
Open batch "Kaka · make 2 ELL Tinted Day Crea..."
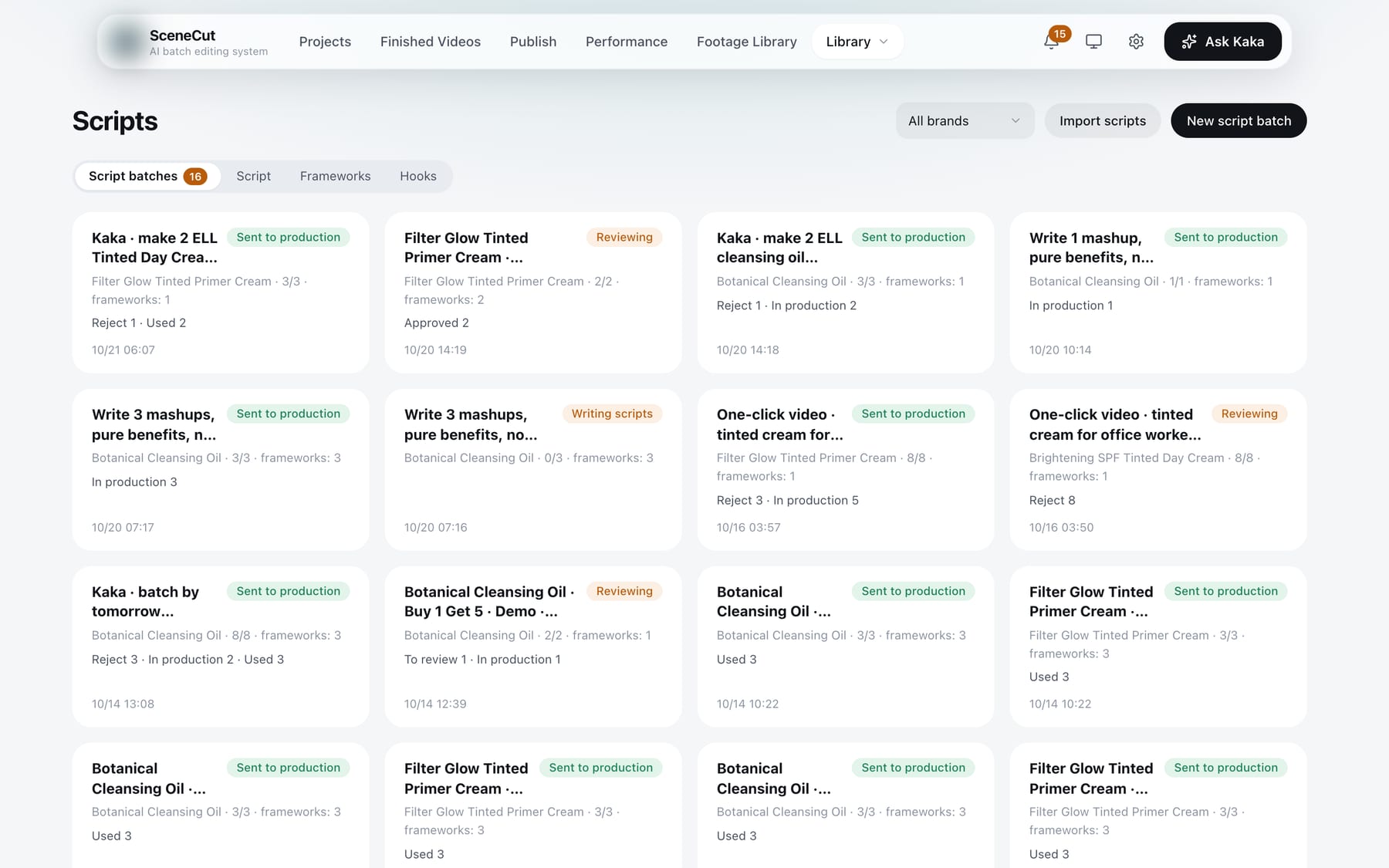point(221,293)
